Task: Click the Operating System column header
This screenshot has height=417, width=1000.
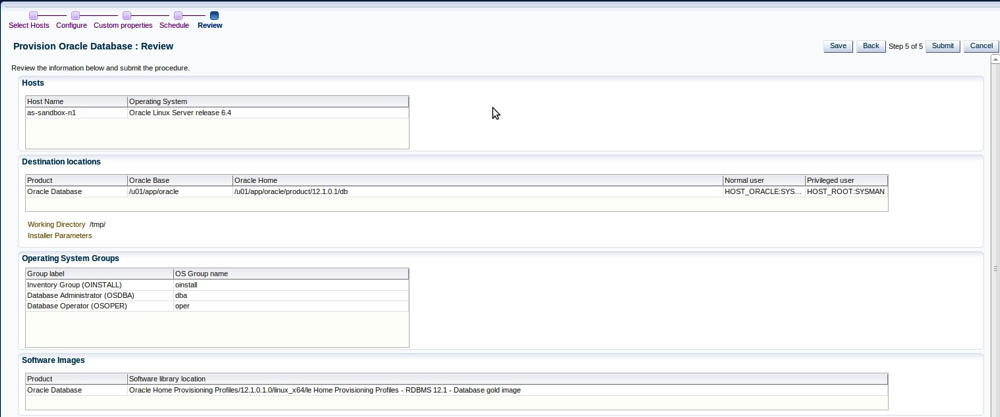Action: pos(268,101)
